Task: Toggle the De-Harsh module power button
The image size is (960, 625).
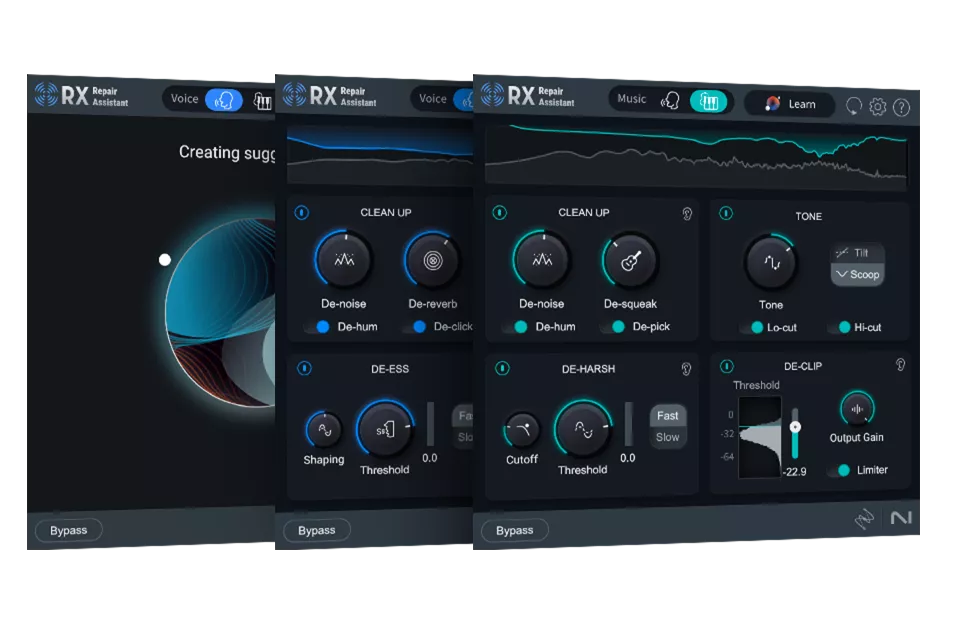Action: tap(502, 369)
